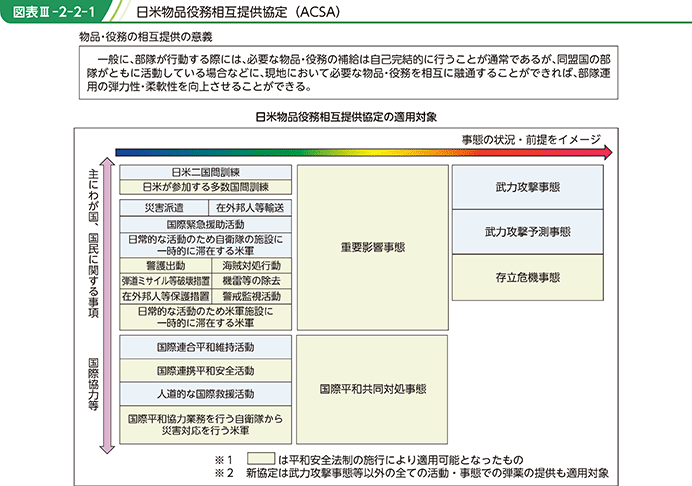This screenshot has height=486, width=692.
Task: Click the 重要影響事態 box
Action: pos(373,248)
